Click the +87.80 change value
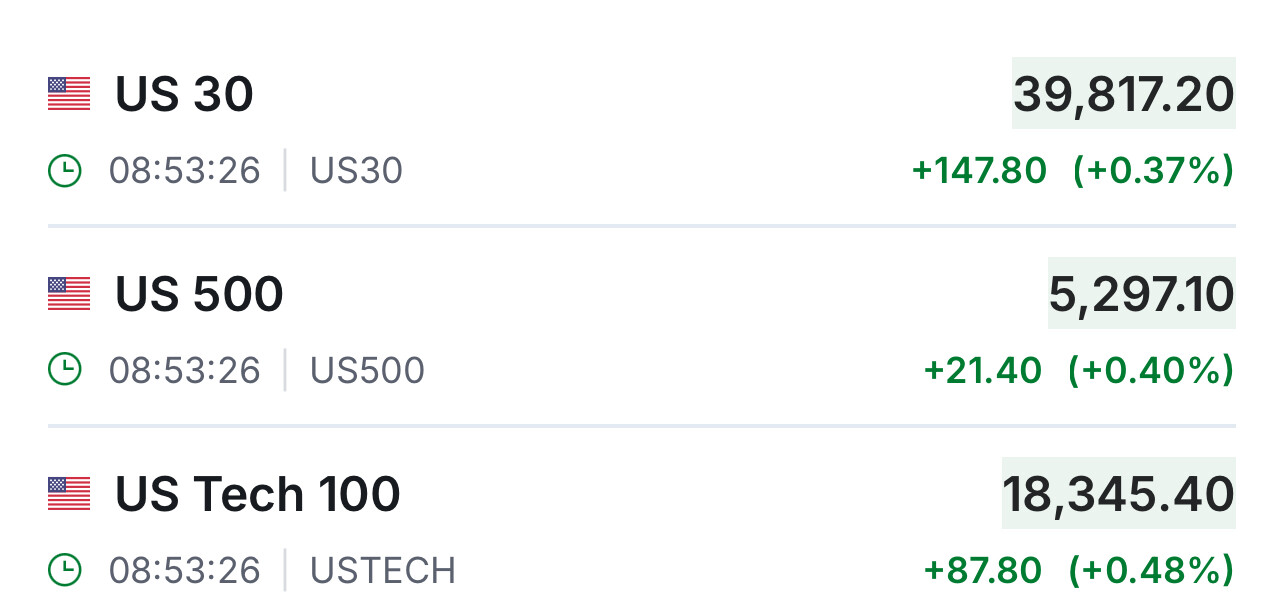Screen dimensions: 1284x606 pyautogui.click(x=983, y=571)
